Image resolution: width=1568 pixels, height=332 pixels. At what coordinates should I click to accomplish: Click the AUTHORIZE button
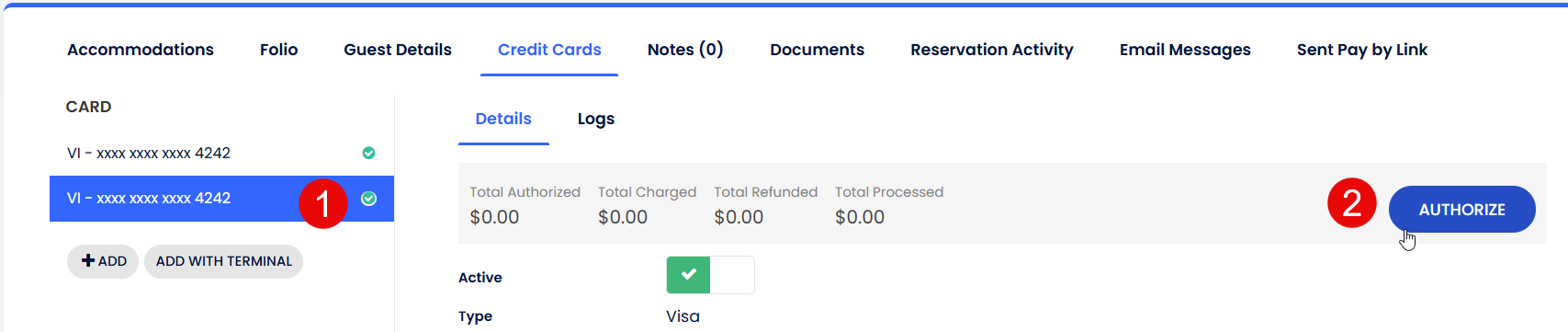1462,210
